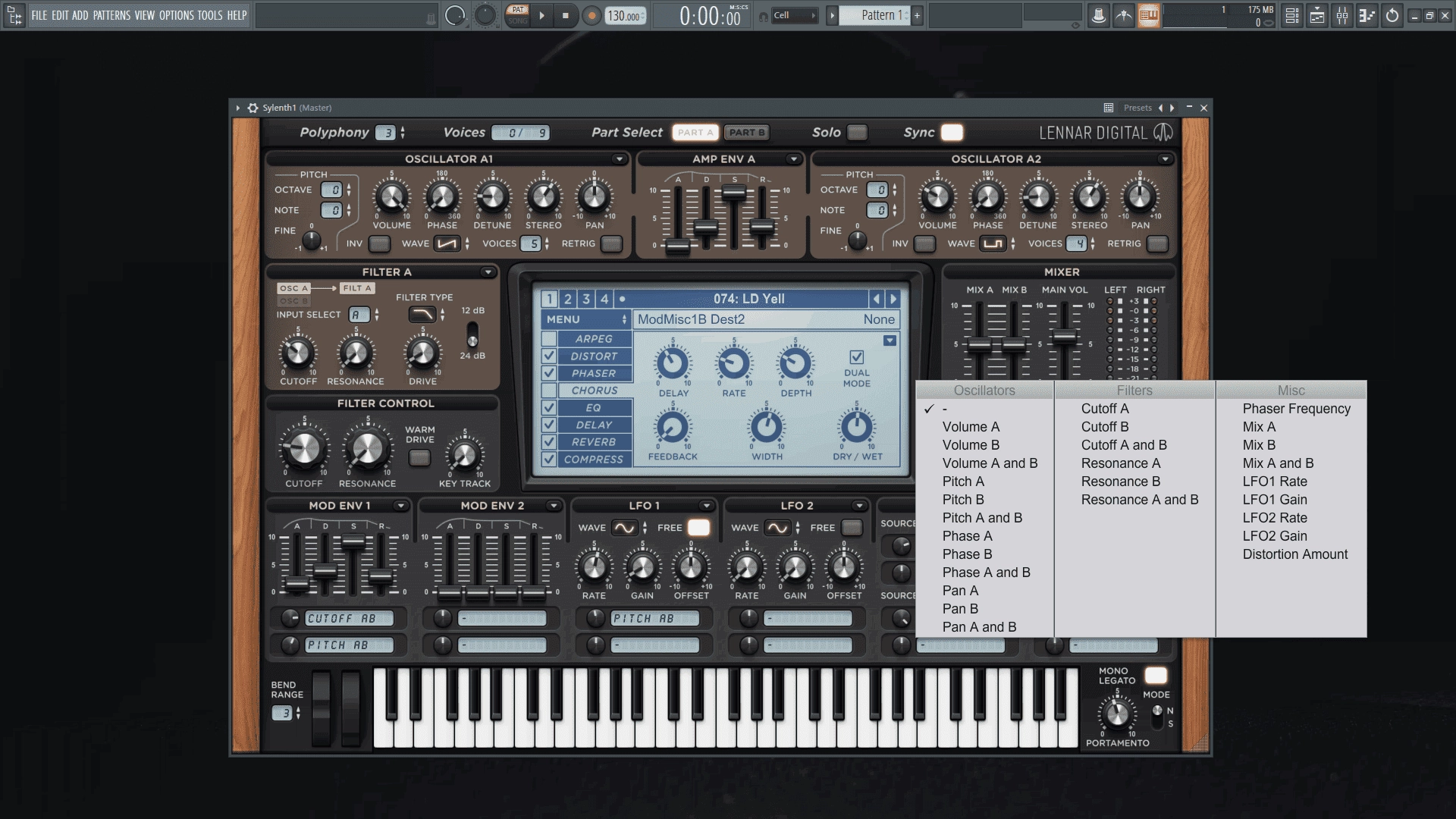Choose Volume A in Oscillators list
This screenshot has height=819, width=1456.
coord(971,427)
